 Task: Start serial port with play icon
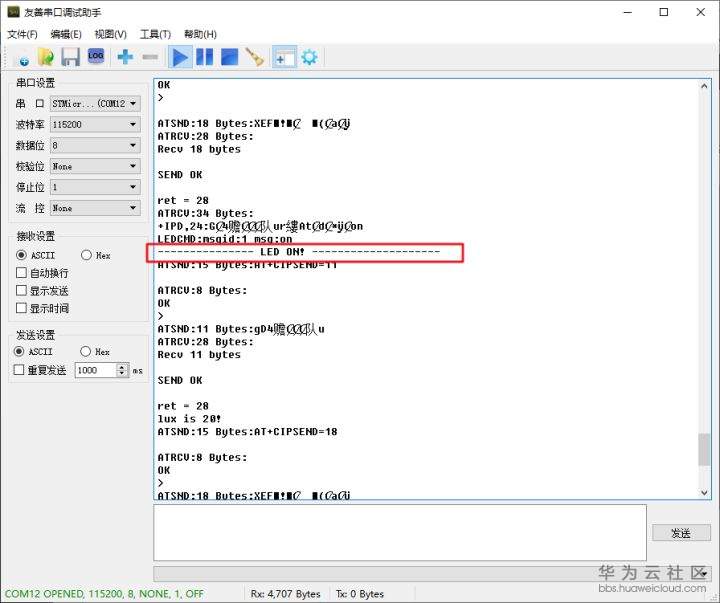point(180,57)
